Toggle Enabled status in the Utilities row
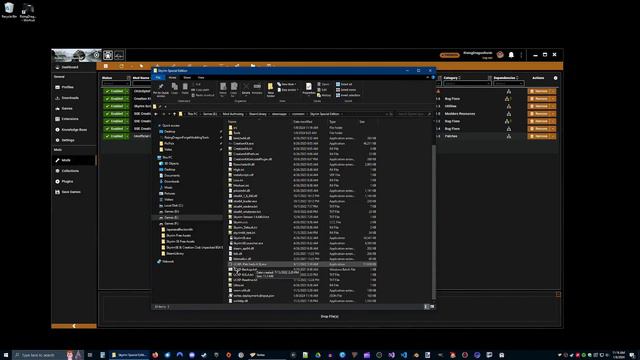 click(x=116, y=106)
